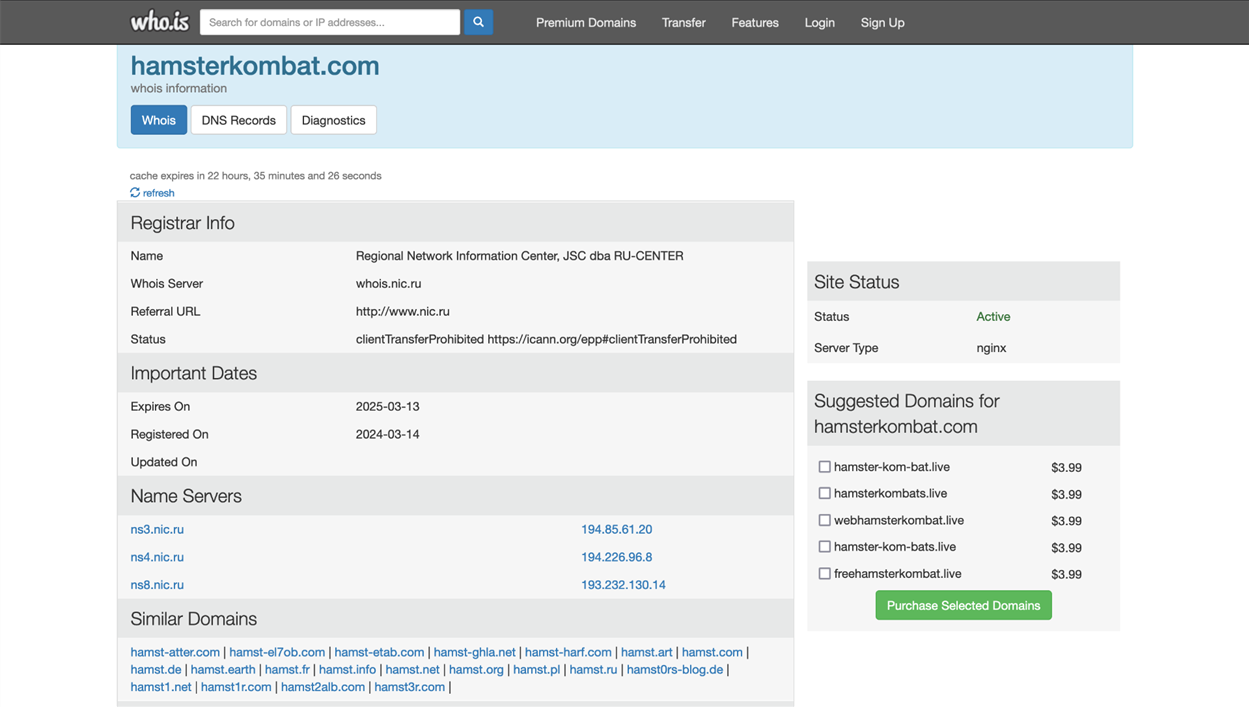Click the Suggested Domains panel heading

(x=907, y=414)
